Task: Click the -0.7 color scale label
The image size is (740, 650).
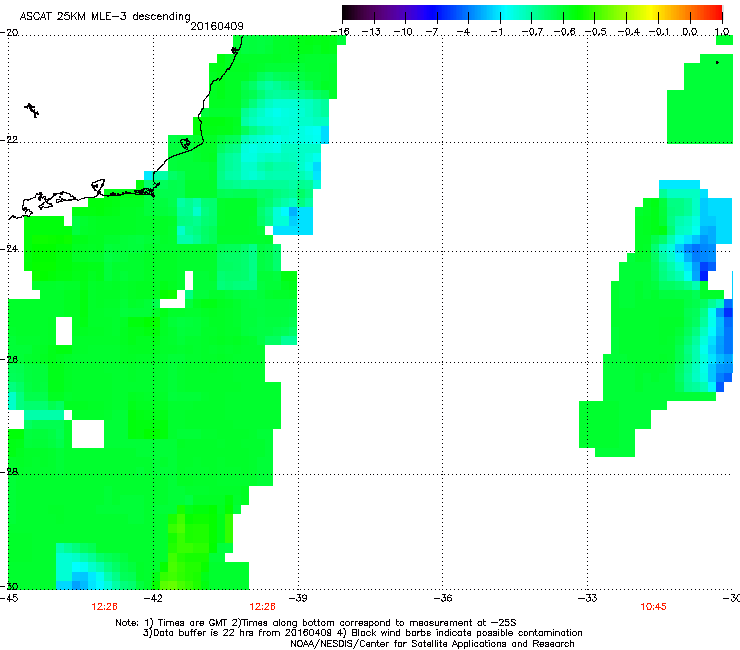Action: 532,32
